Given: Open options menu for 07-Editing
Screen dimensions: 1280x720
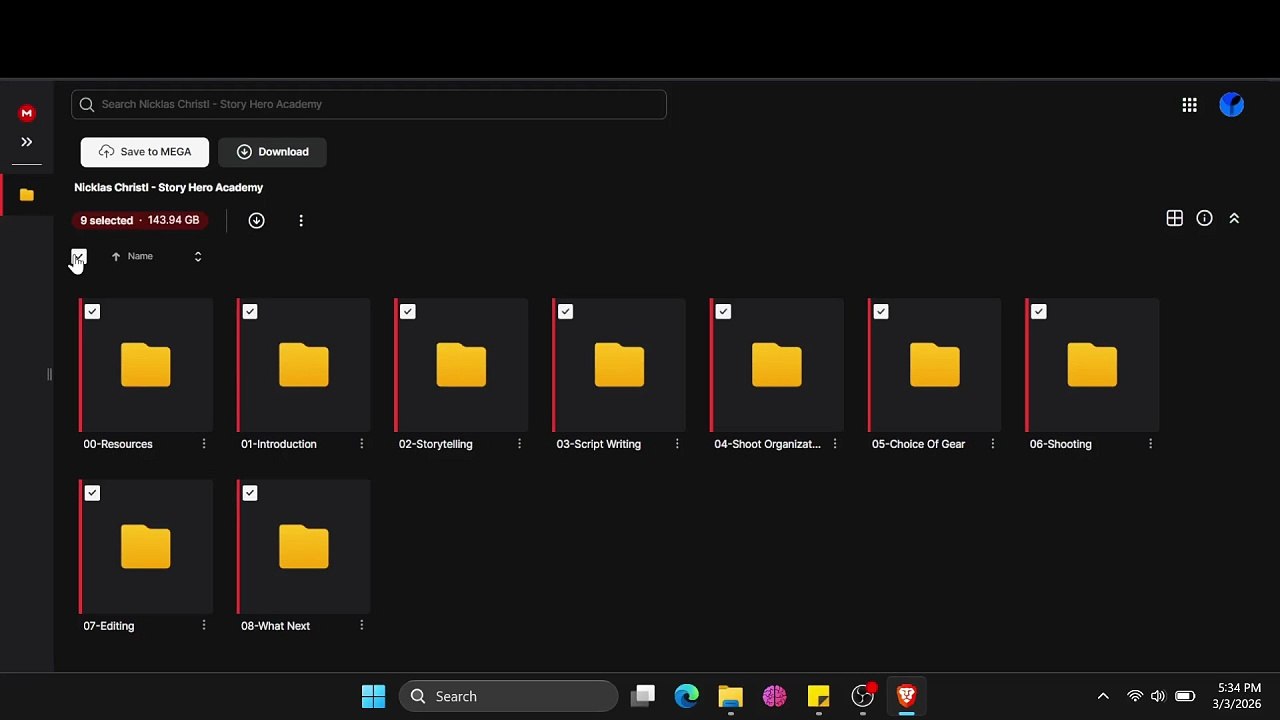Looking at the screenshot, I should click(x=204, y=626).
